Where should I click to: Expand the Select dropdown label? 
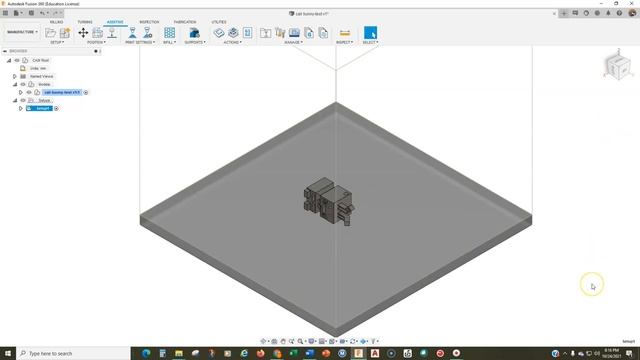pyautogui.click(x=370, y=42)
